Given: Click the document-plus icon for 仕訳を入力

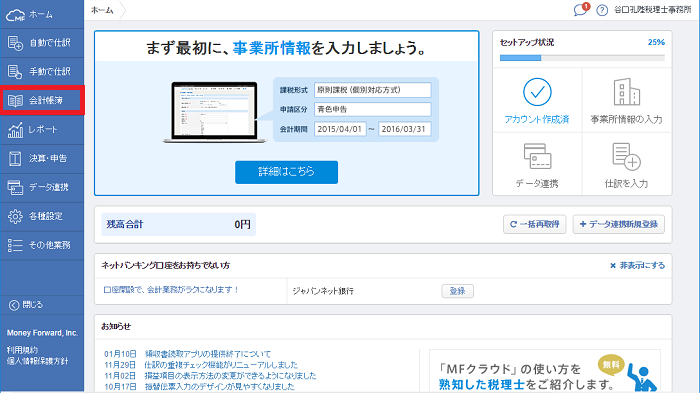Looking at the screenshot, I should 627,156.
